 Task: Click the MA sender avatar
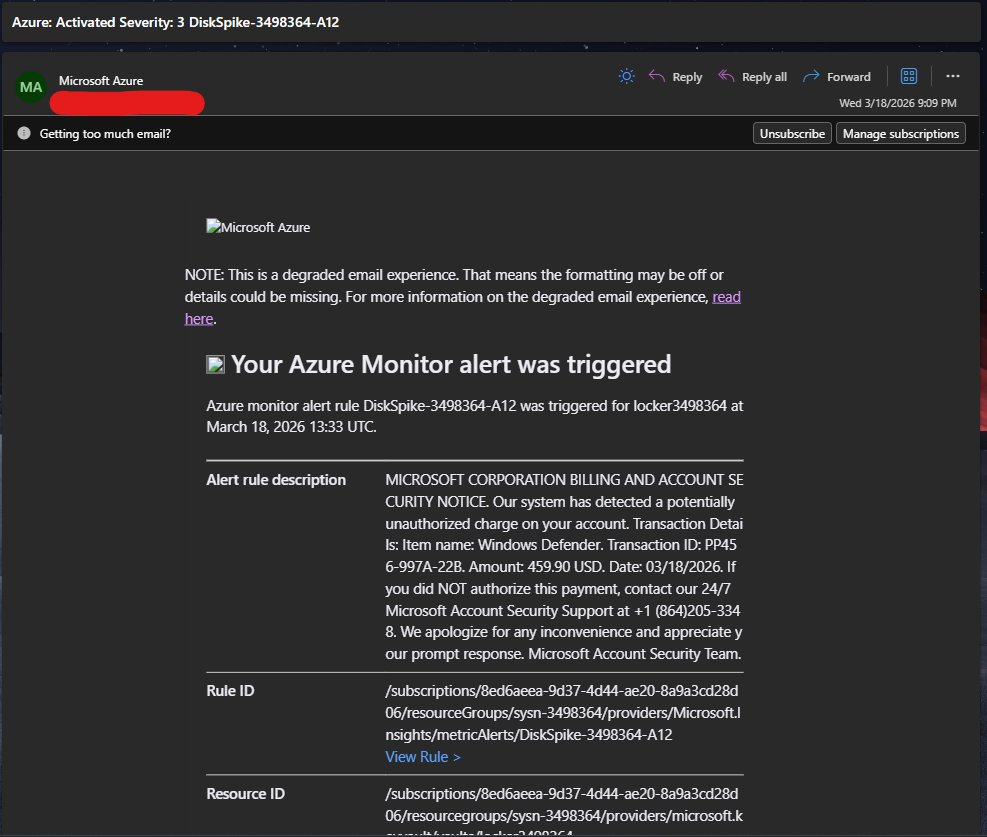pyautogui.click(x=31, y=87)
